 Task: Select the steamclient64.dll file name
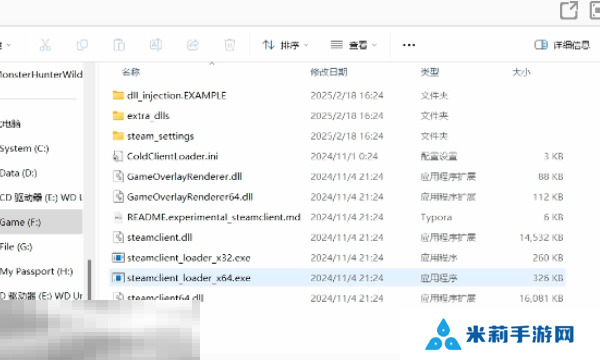(x=165, y=297)
